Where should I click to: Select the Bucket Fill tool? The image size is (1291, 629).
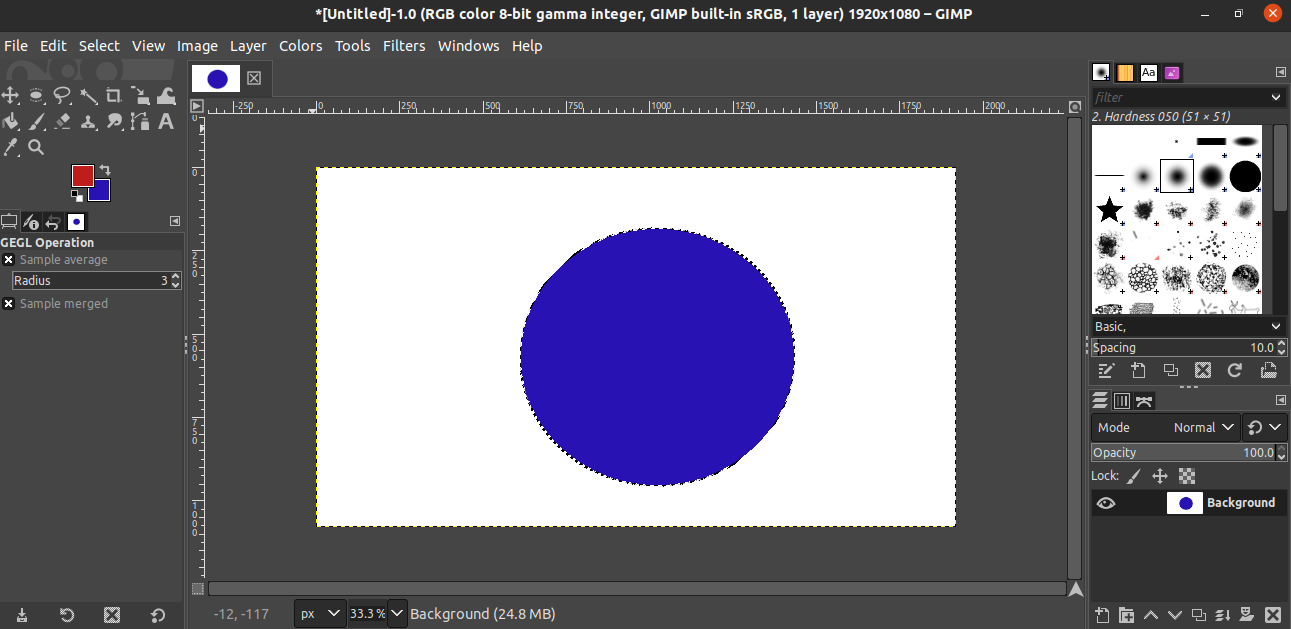click(10, 122)
